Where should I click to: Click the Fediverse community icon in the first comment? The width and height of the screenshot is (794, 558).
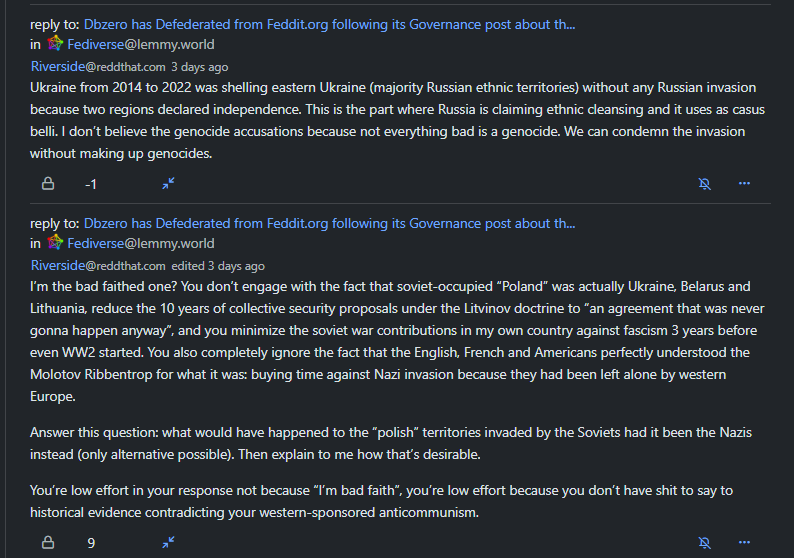point(55,44)
